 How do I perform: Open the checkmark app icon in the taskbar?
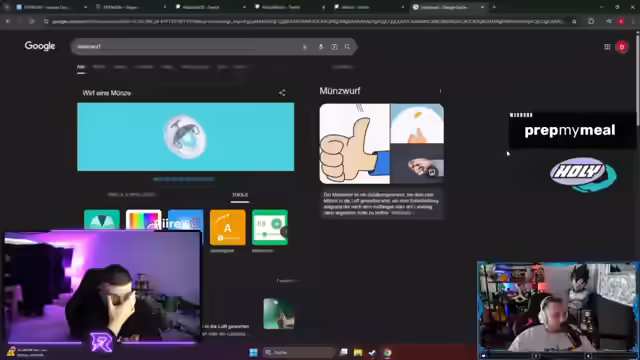coord(372,352)
